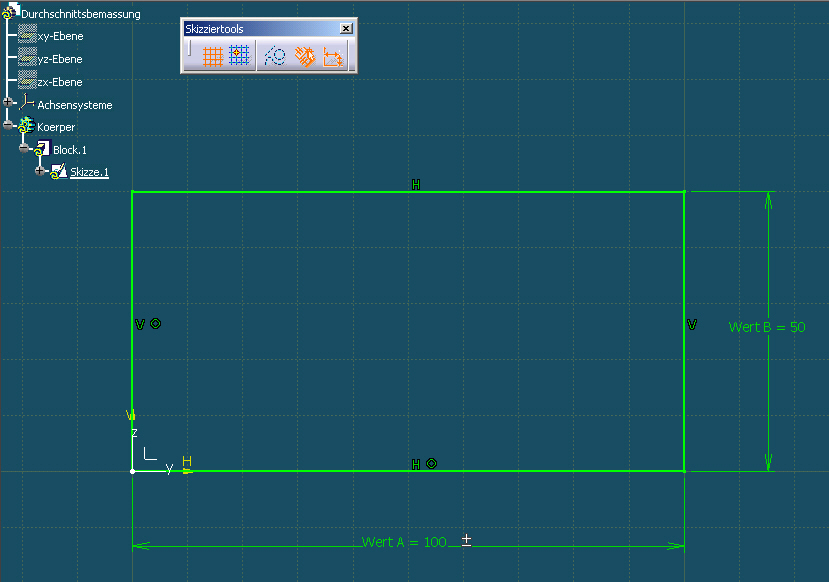Toggle the Grid display icon in Skizziertools

pos(213,56)
